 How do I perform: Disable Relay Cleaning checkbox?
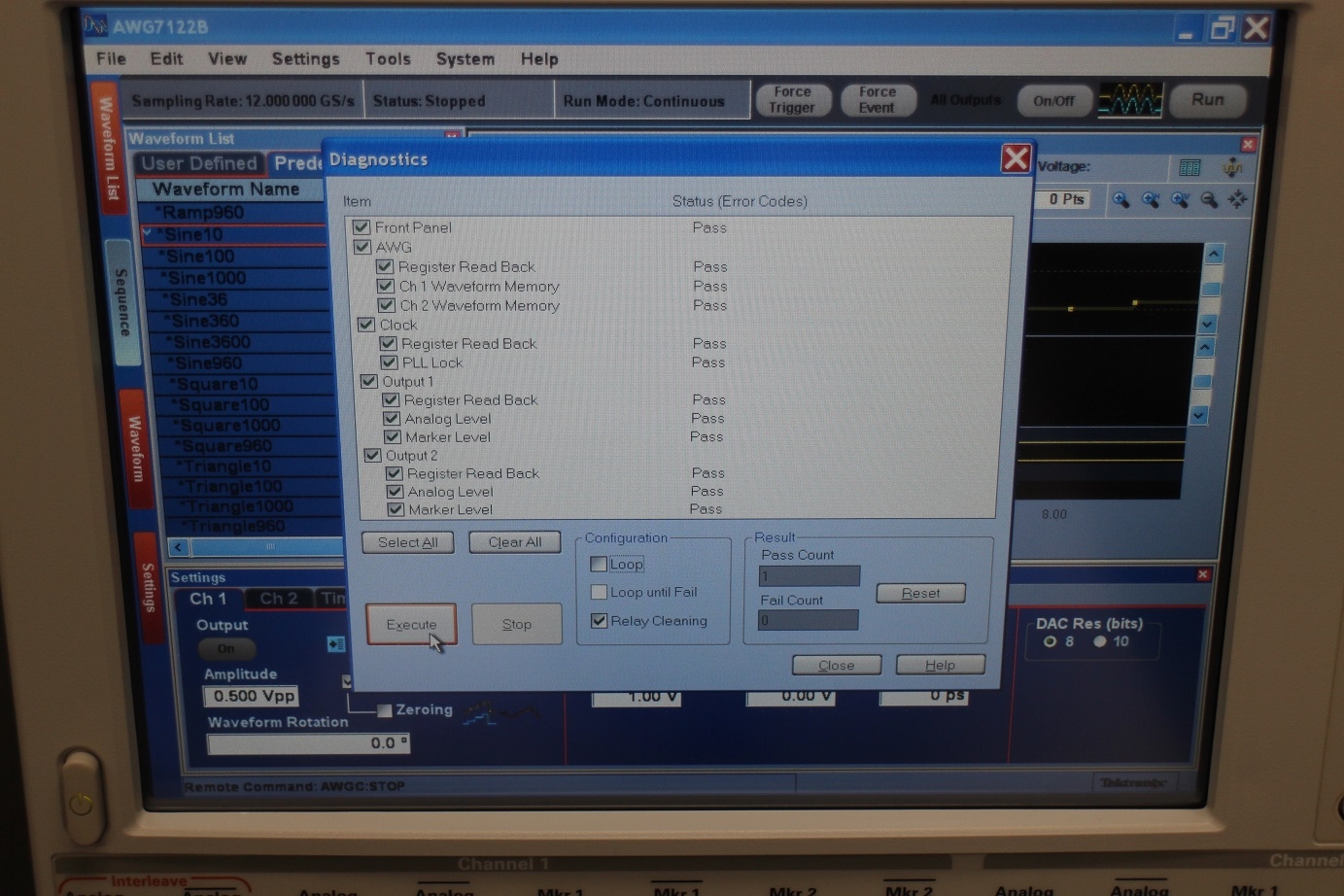[599, 621]
